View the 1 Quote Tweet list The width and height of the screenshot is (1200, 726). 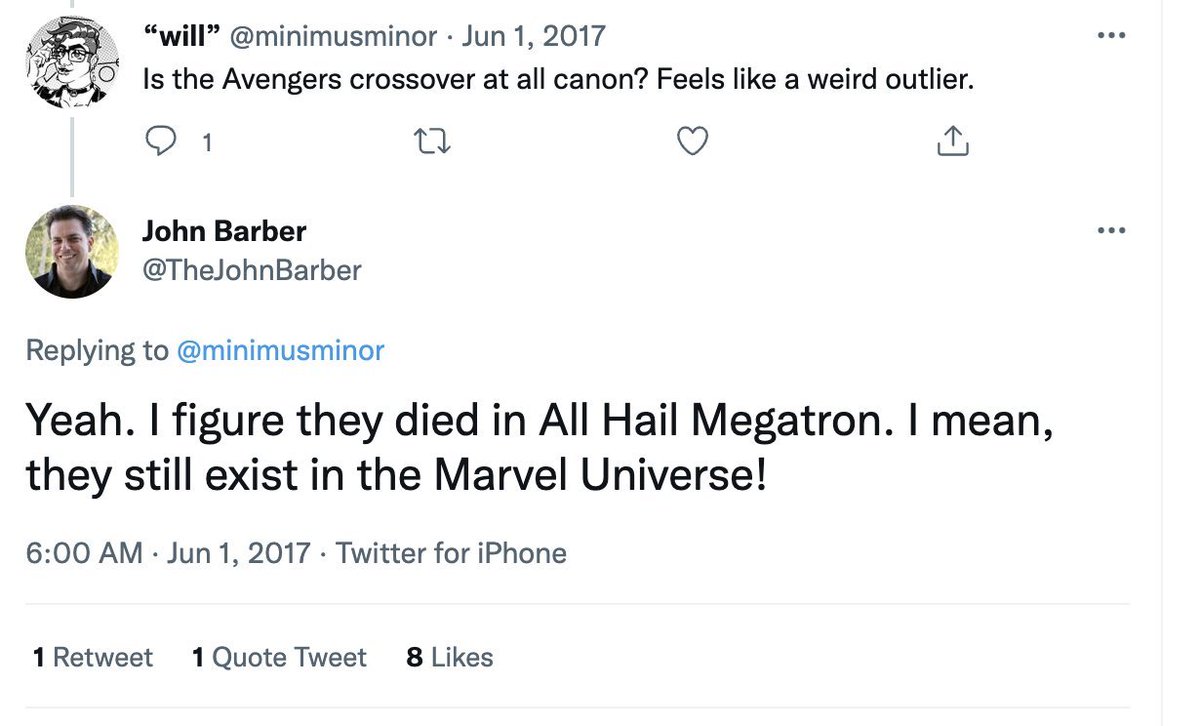click(279, 657)
